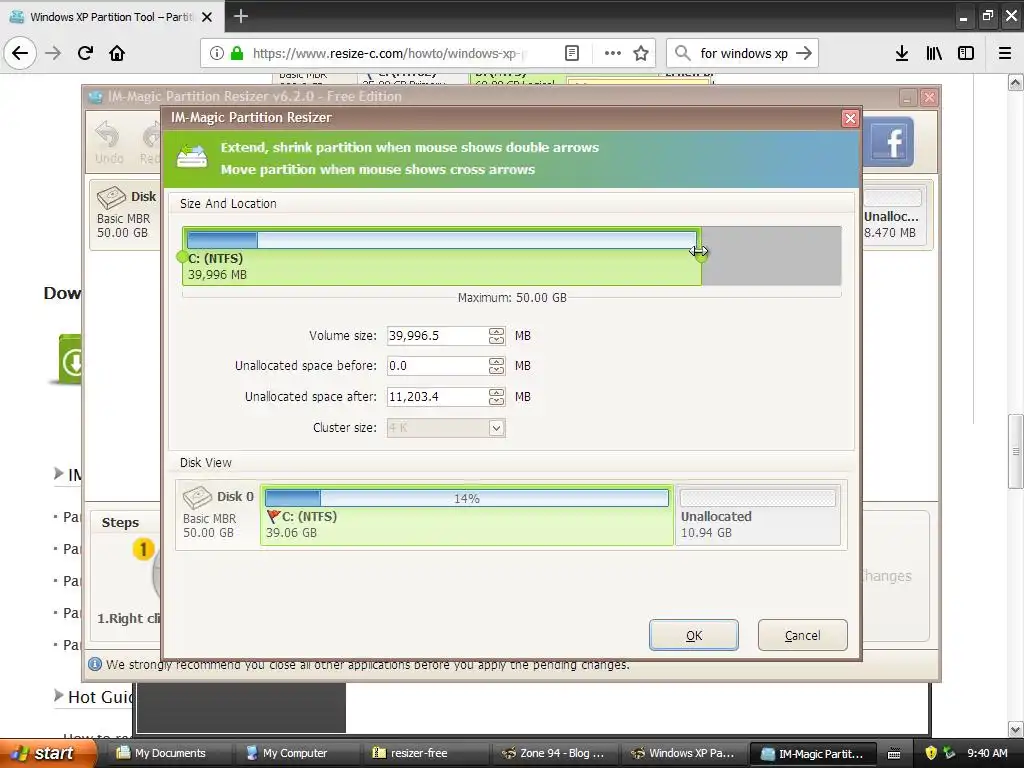
Task: Click the security shield tray icon
Action: click(x=931, y=753)
